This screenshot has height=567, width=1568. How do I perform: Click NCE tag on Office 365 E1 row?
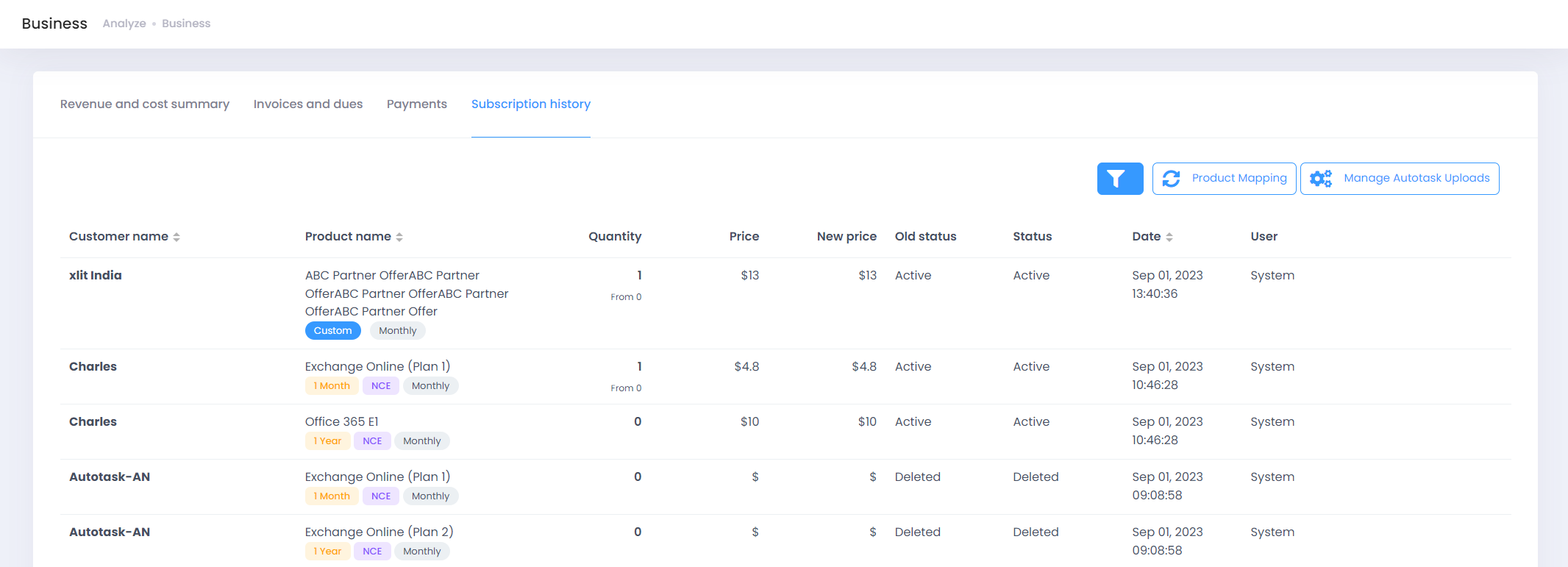[x=372, y=441]
